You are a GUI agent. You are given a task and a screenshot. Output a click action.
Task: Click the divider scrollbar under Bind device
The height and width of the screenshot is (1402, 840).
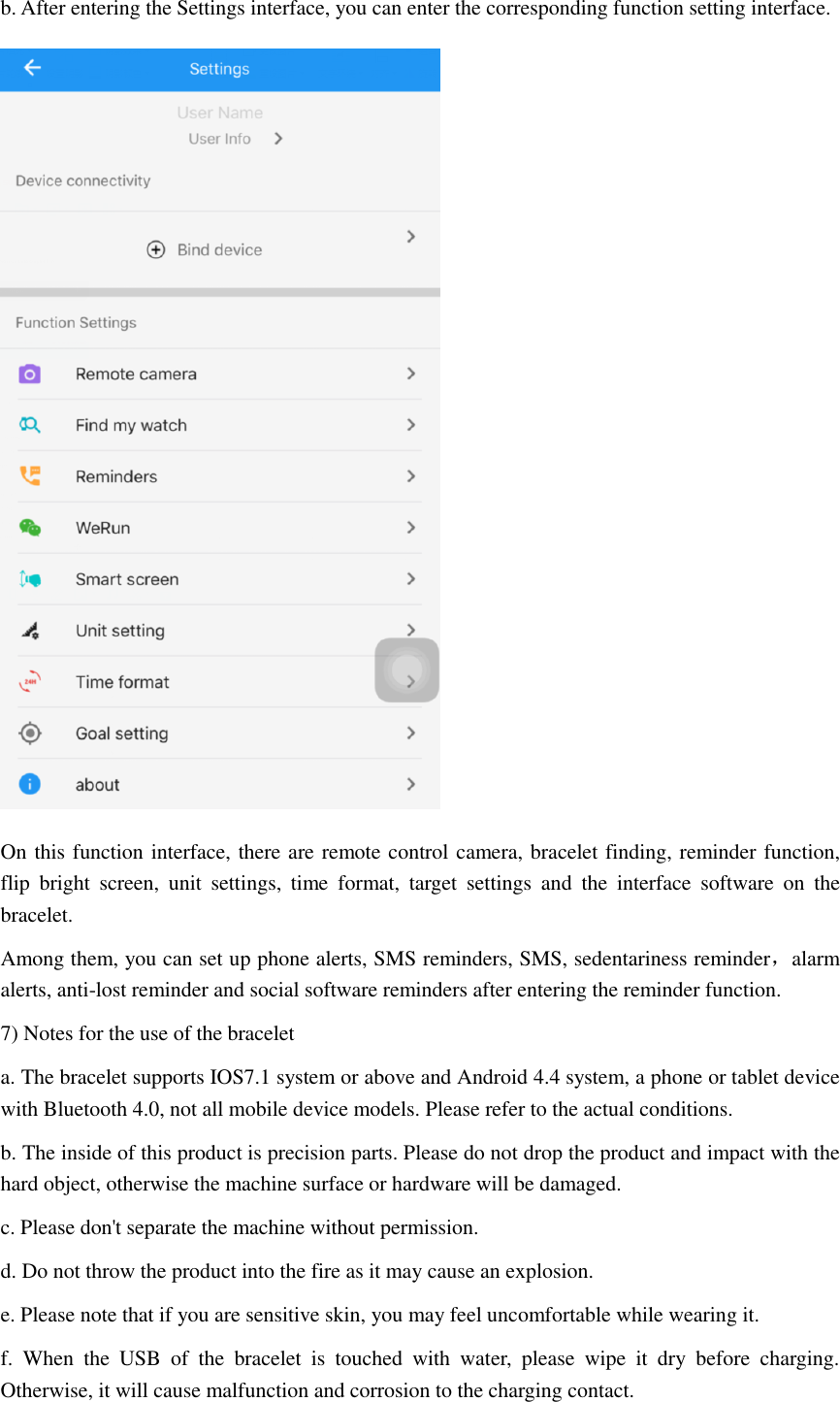tap(219, 291)
